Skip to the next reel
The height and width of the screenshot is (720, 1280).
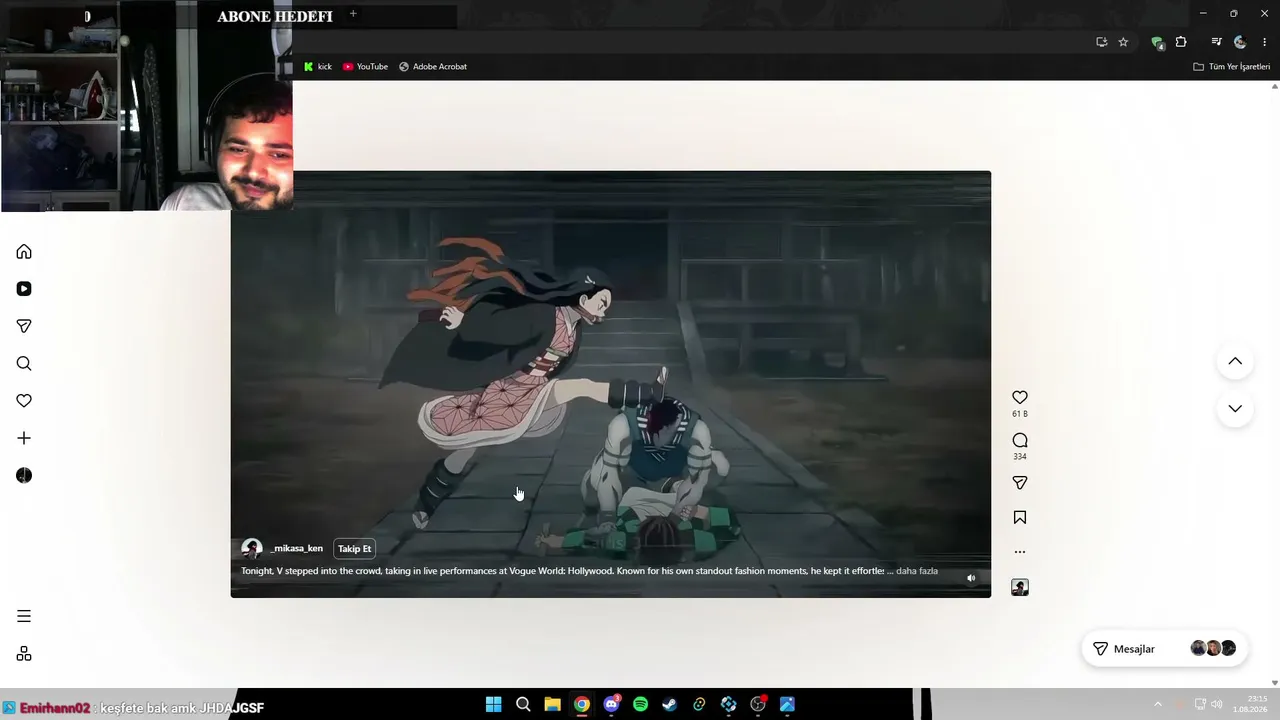[x=1235, y=408]
